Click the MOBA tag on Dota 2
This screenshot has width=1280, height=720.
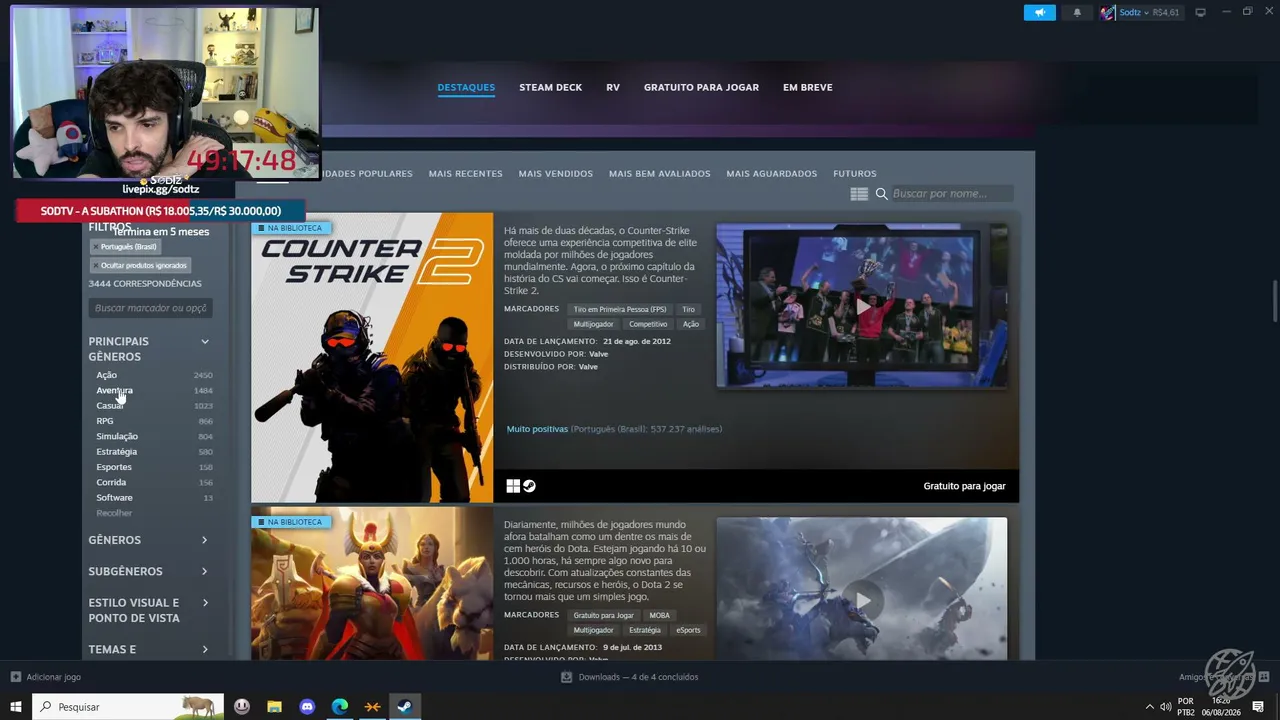(x=659, y=615)
